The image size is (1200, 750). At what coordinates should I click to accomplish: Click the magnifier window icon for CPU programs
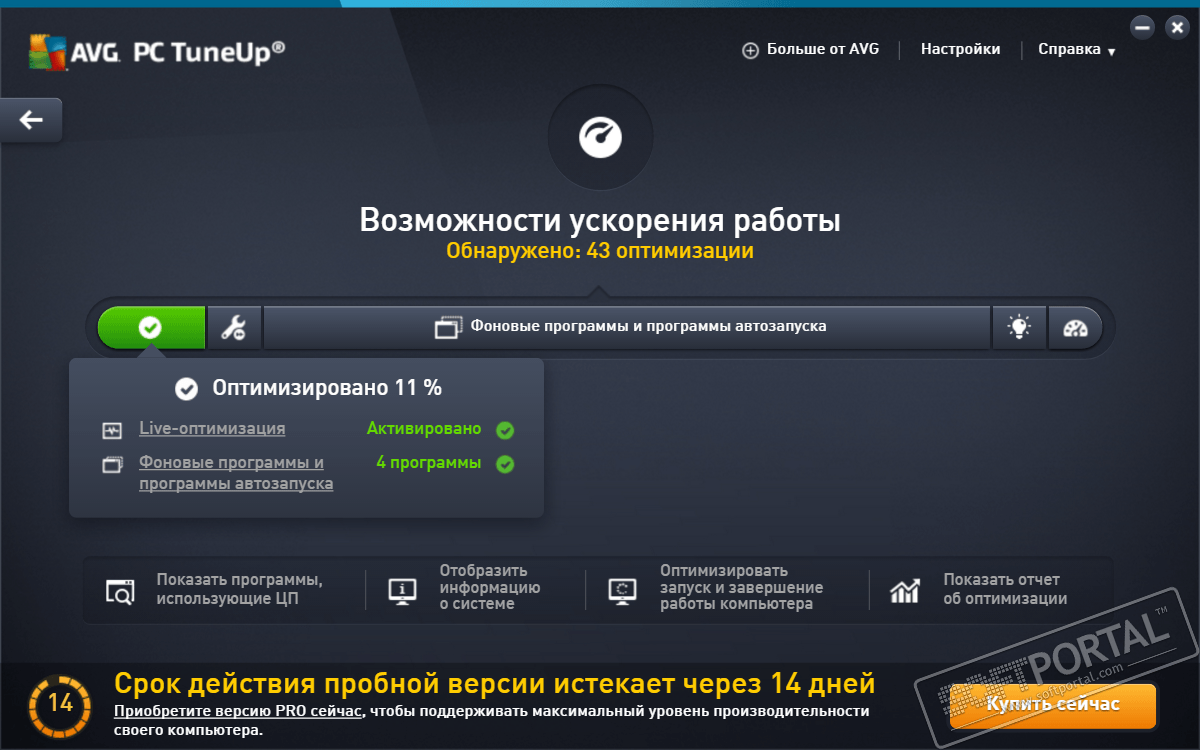click(x=120, y=591)
